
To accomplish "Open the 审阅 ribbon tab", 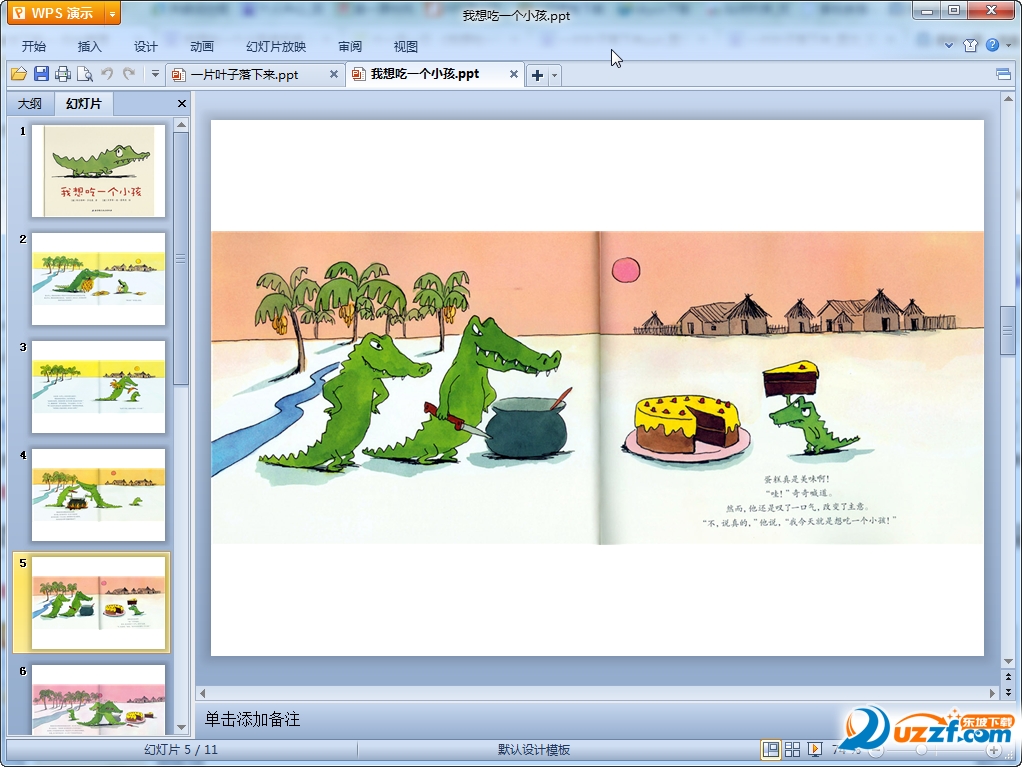I will click(350, 46).
